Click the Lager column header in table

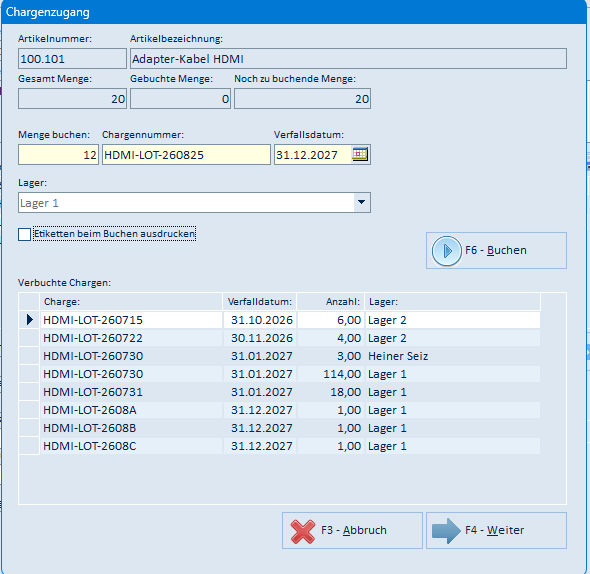click(x=453, y=302)
